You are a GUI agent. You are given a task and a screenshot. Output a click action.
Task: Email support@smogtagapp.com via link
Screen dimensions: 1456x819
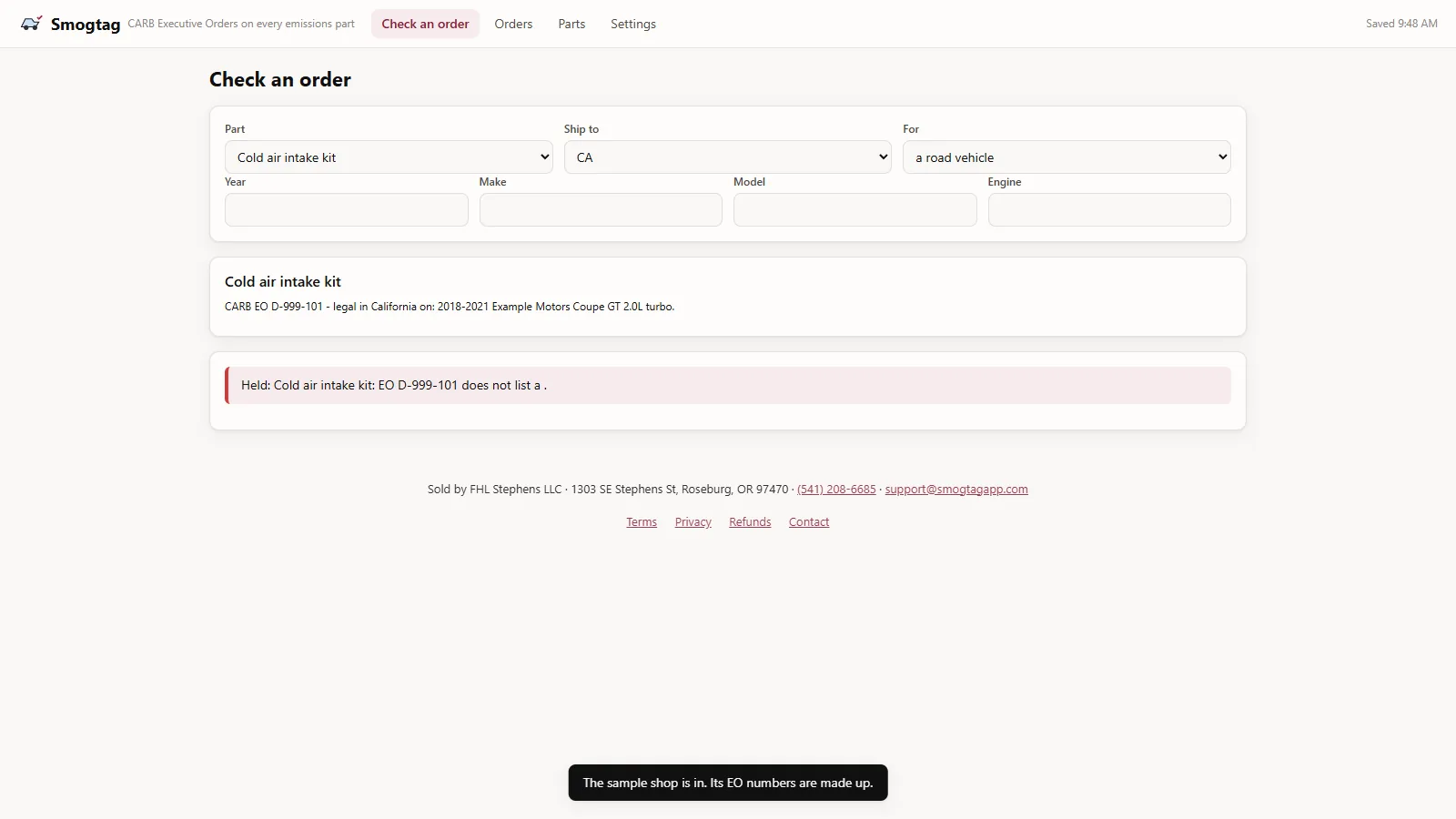pyautogui.click(x=956, y=490)
